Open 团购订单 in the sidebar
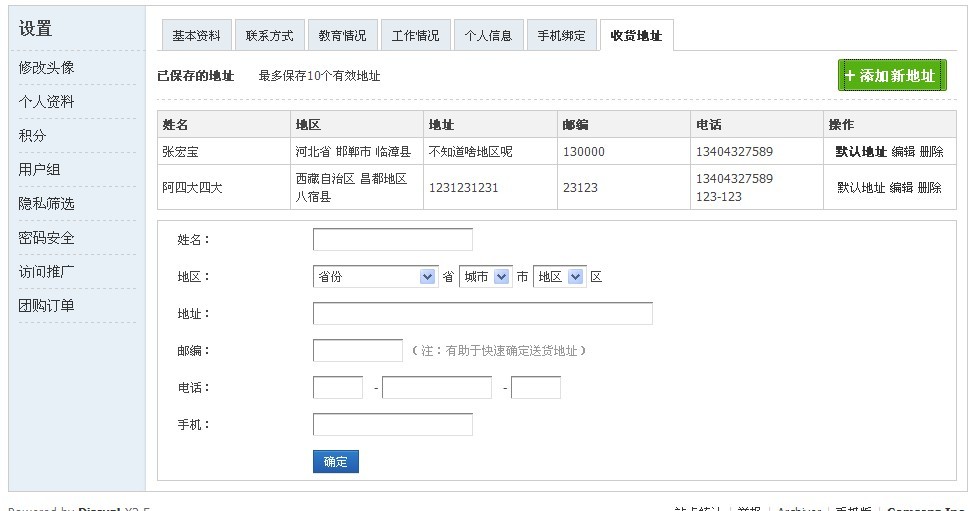974x511 pixels. [47, 305]
